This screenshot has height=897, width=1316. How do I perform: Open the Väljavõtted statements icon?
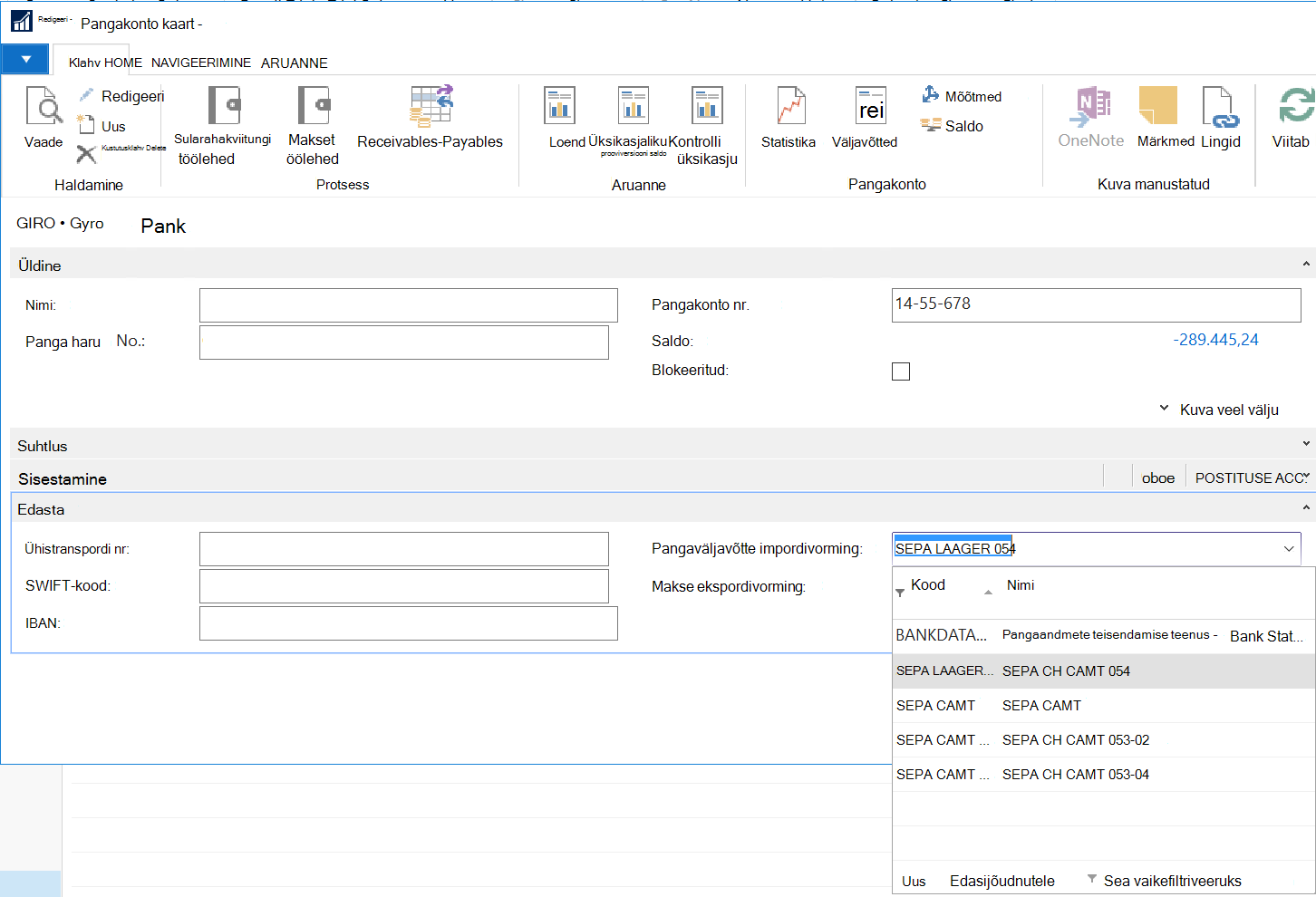[871, 106]
